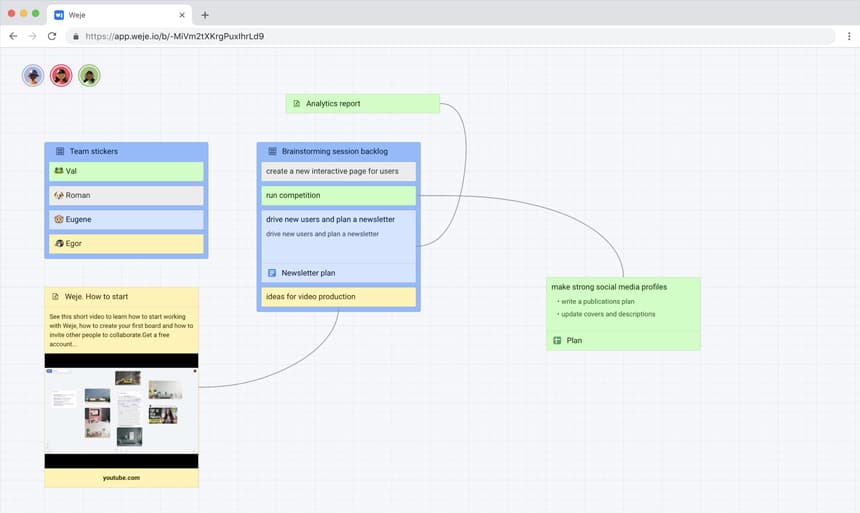
Task: Click the third user avatar with green background
Action: coord(89,76)
